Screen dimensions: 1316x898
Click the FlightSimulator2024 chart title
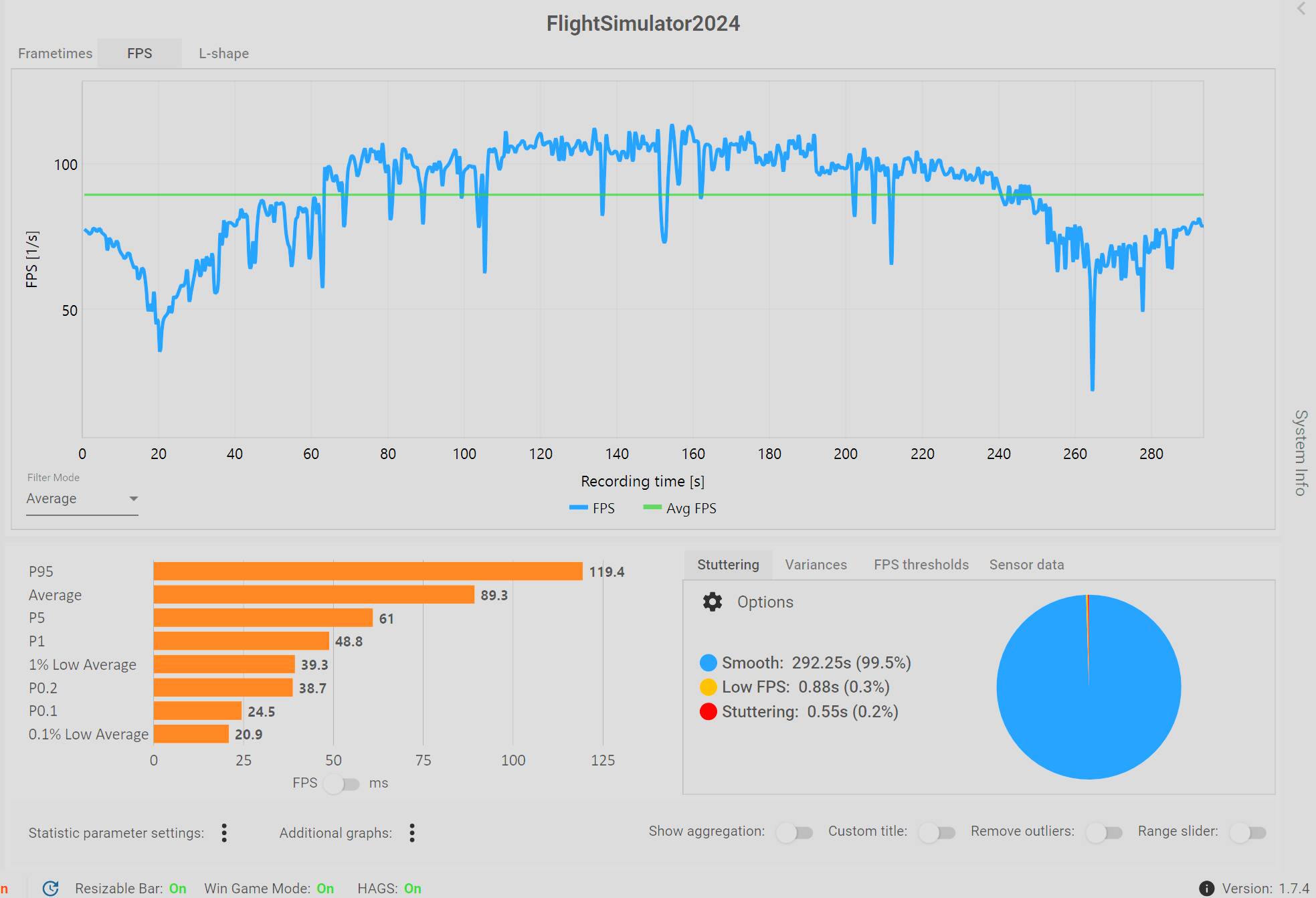[x=643, y=23]
